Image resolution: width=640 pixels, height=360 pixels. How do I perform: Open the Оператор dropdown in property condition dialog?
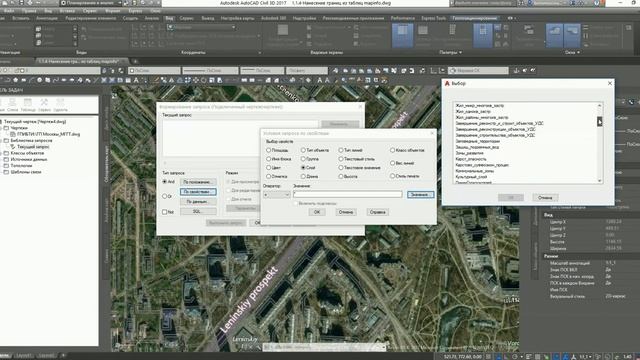pos(277,195)
